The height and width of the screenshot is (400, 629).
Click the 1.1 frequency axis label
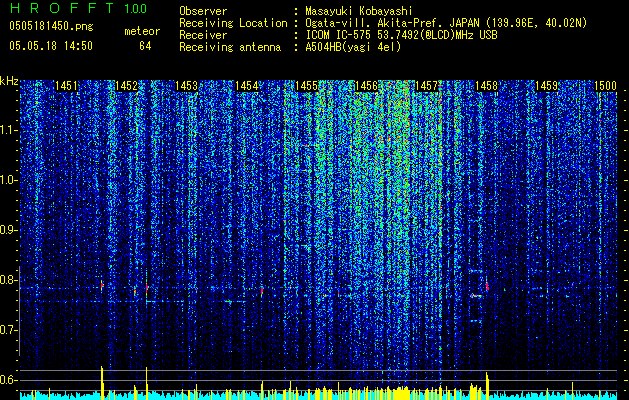coord(9,130)
